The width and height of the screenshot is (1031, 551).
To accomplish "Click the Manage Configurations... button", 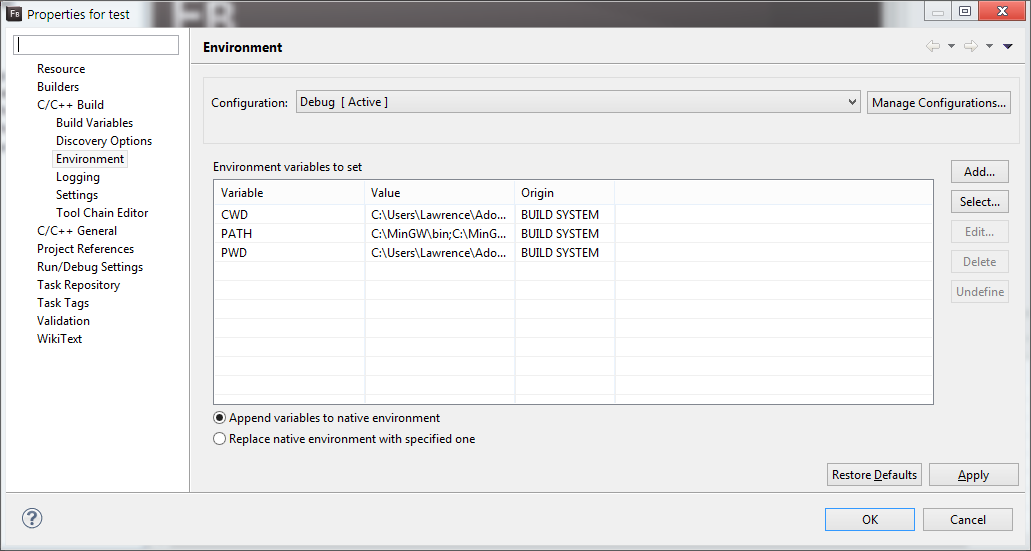I will 938,103.
